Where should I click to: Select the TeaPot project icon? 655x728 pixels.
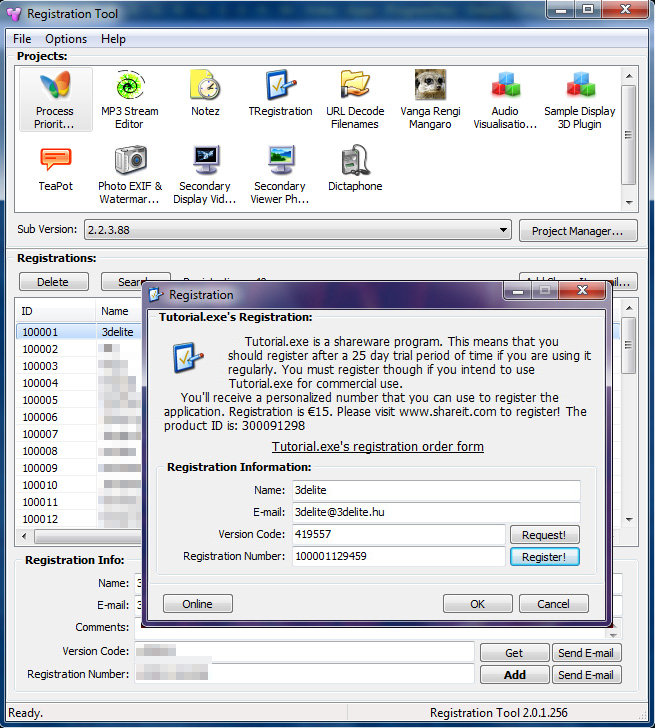(x=55, y=168)
